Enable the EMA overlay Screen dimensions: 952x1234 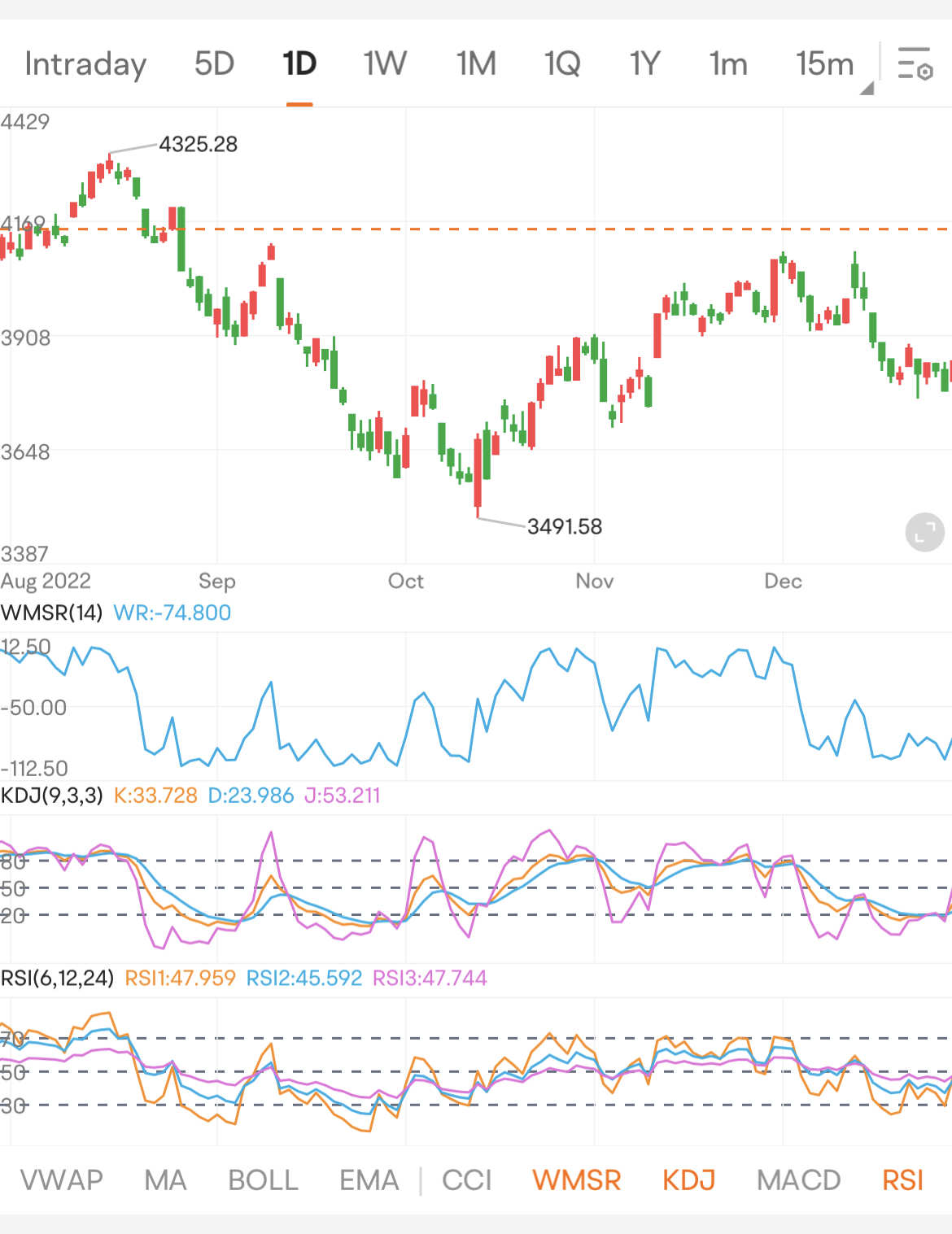(369, 1179)
